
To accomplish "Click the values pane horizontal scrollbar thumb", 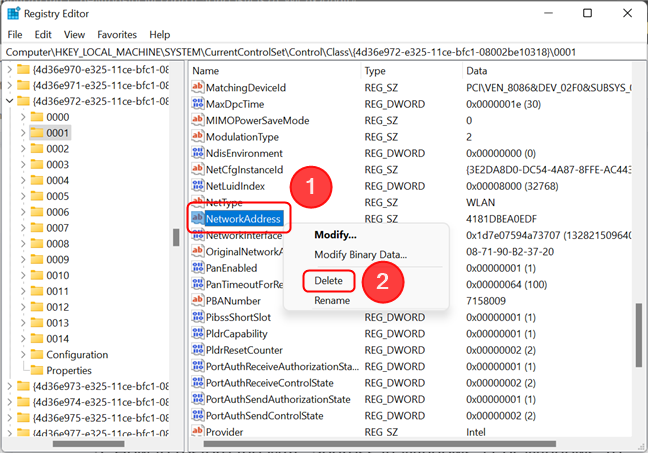I will [379, 444].
